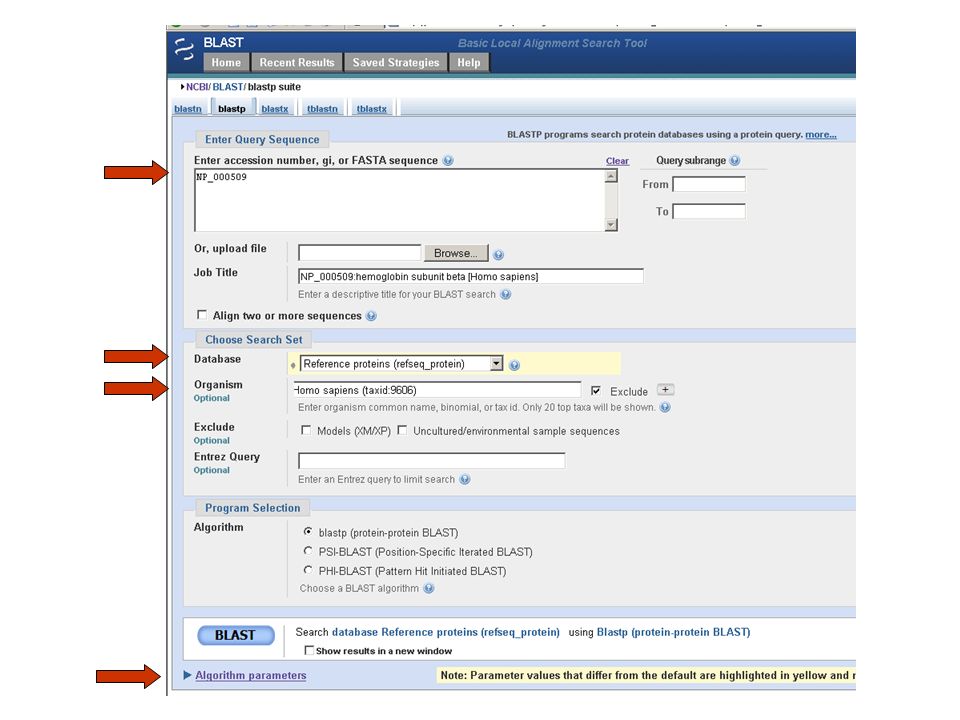The width and height of the screenshot is (960, 720).
Task: Open the Help tab
Action: click(x=469, y=62)
